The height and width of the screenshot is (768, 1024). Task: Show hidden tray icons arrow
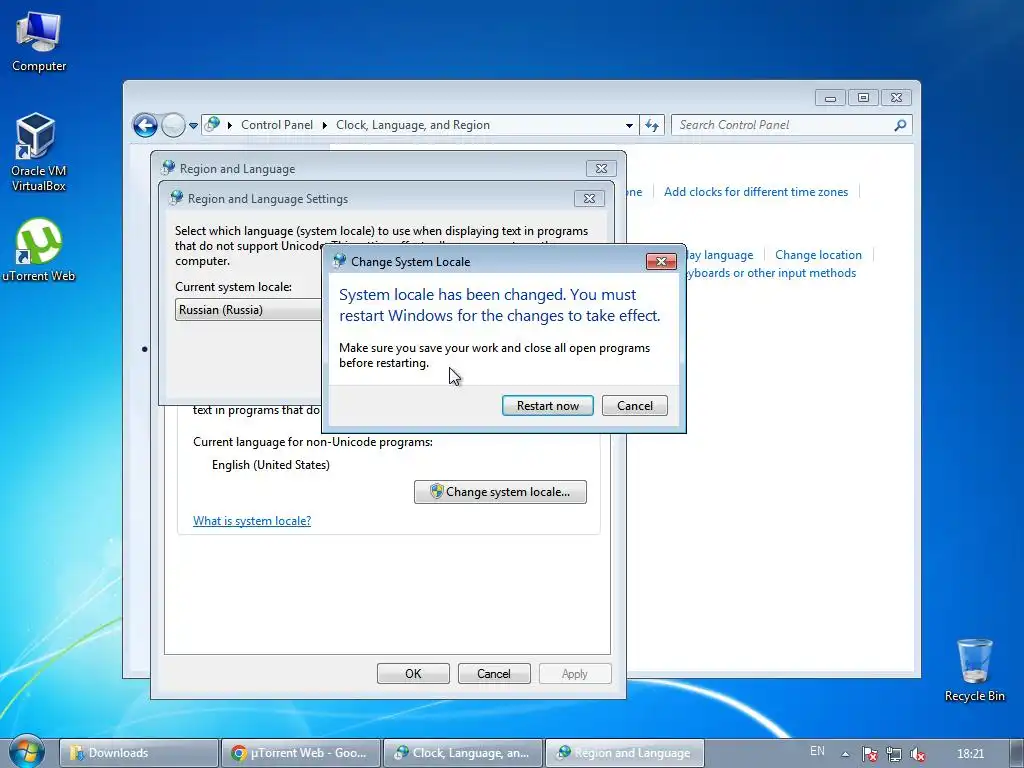845,754
